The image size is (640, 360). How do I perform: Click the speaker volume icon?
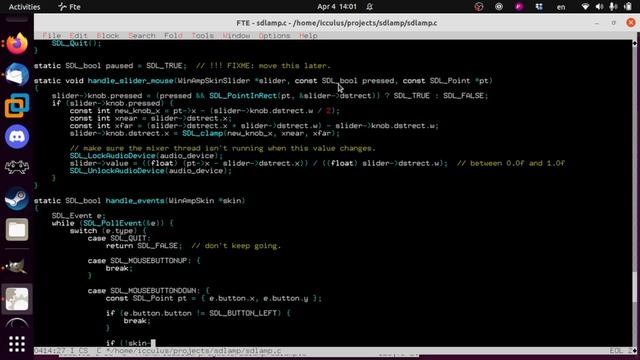599,7
